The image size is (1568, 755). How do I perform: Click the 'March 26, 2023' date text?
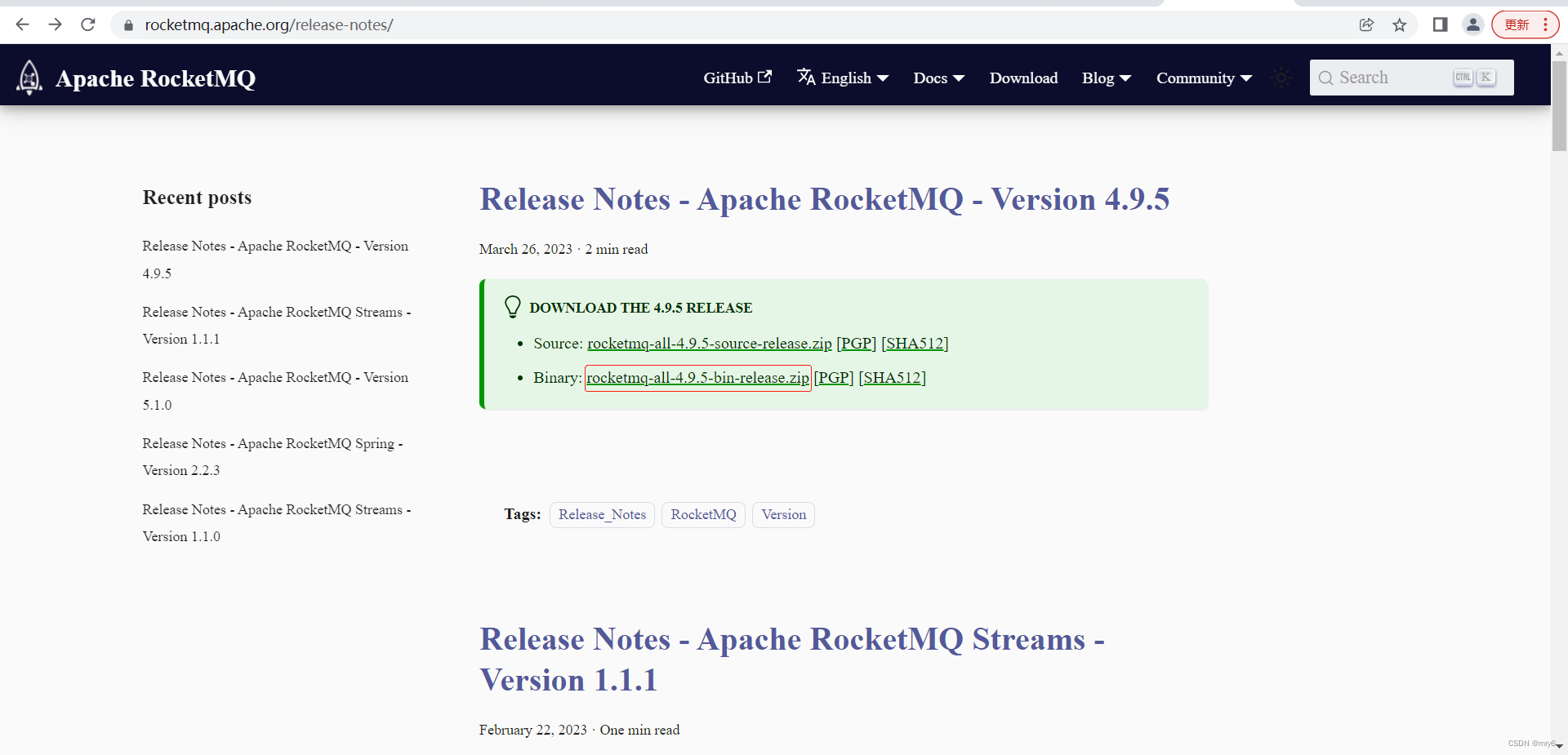pos(525,249)
